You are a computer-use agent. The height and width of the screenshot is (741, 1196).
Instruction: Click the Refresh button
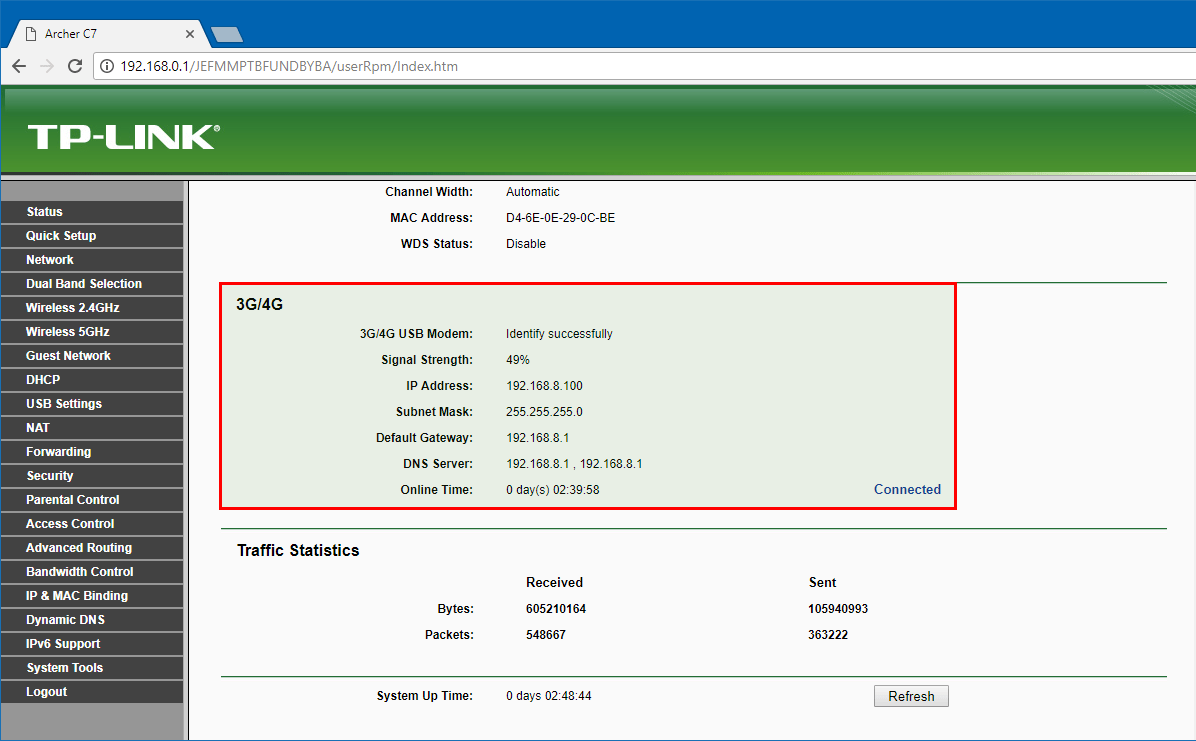click(x=911, y=696)
